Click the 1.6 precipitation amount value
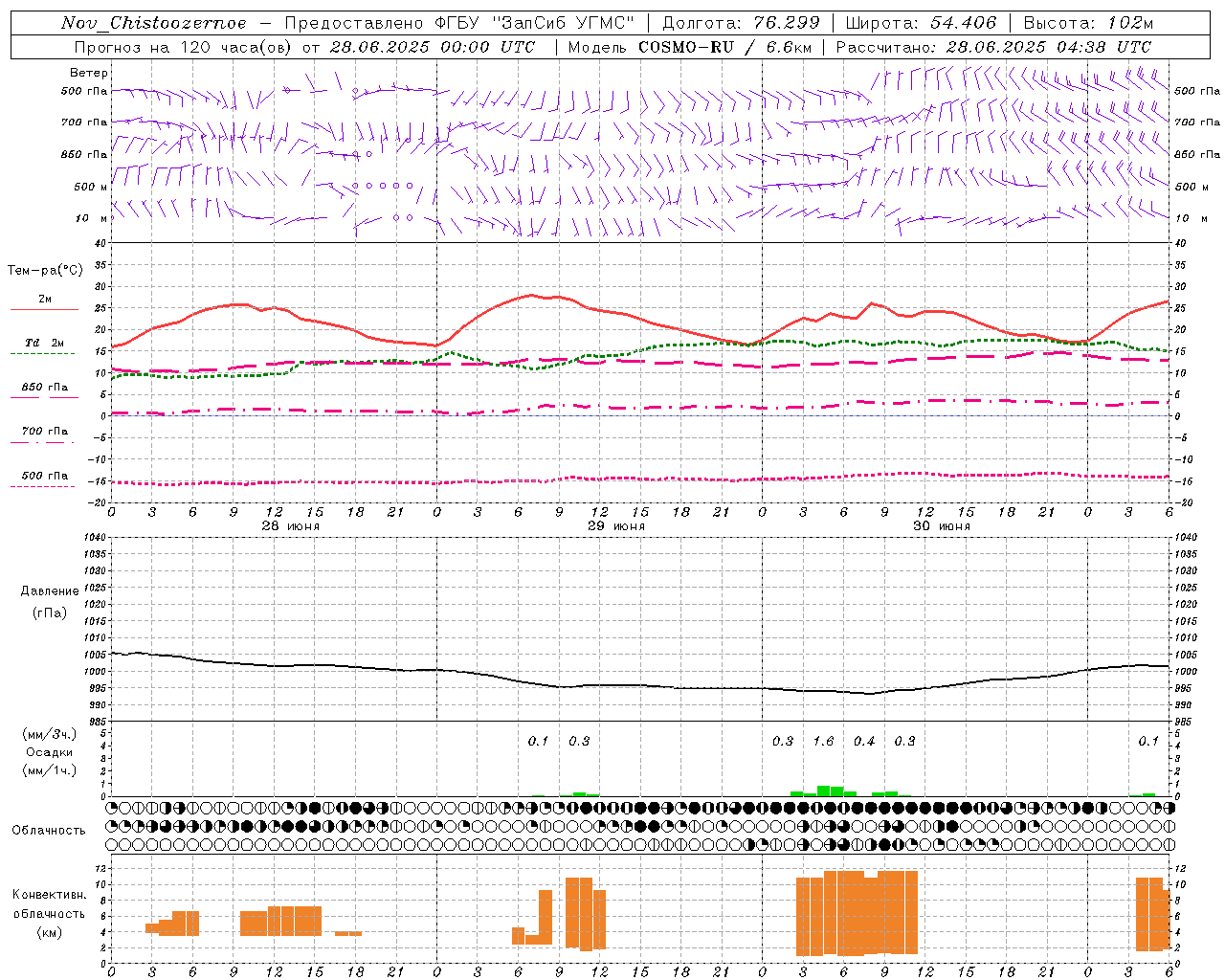 pyautogui.click(x=824, y=741)
